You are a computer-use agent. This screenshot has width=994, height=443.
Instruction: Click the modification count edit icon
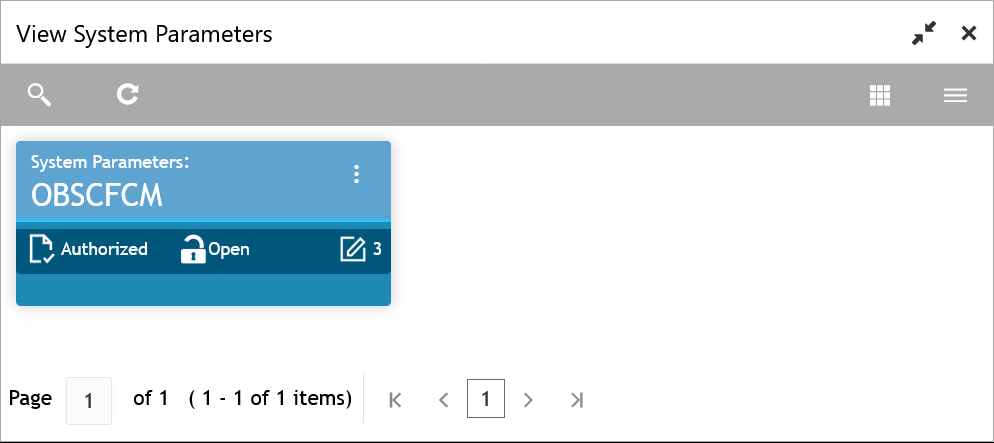[353, 249]
